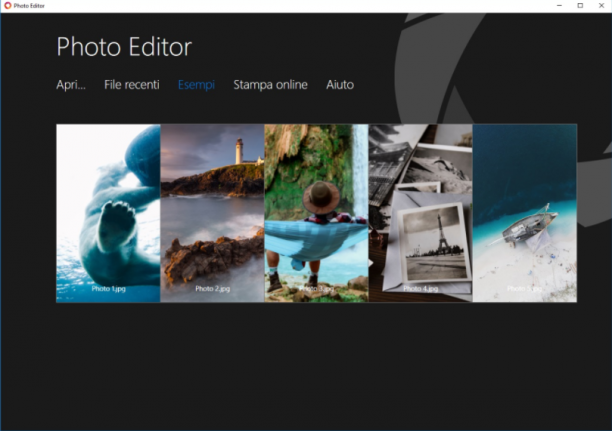Screen dimensions: 612x431
Task: Click the Photo Editor app icon in title bar
Action: coord(7,5)
